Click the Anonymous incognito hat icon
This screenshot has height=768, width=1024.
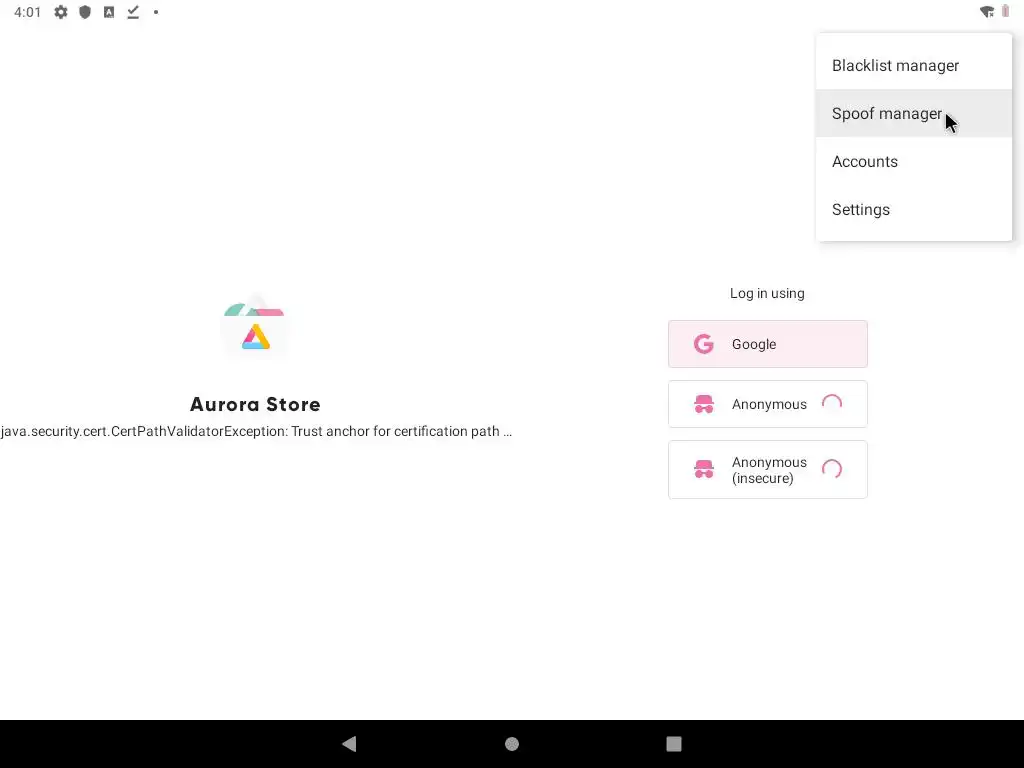click(x=703, y=404)
